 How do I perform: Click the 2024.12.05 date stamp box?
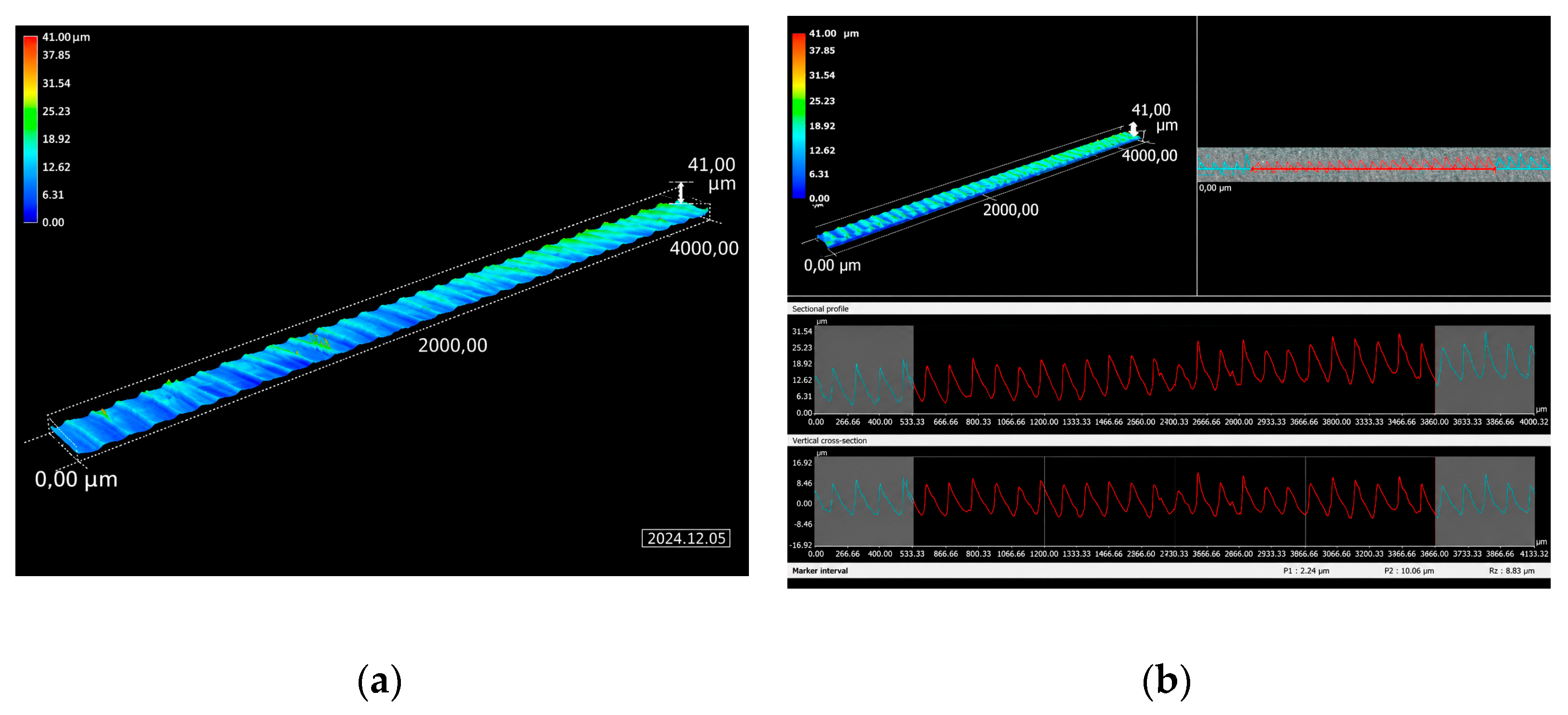click(686, 539)
